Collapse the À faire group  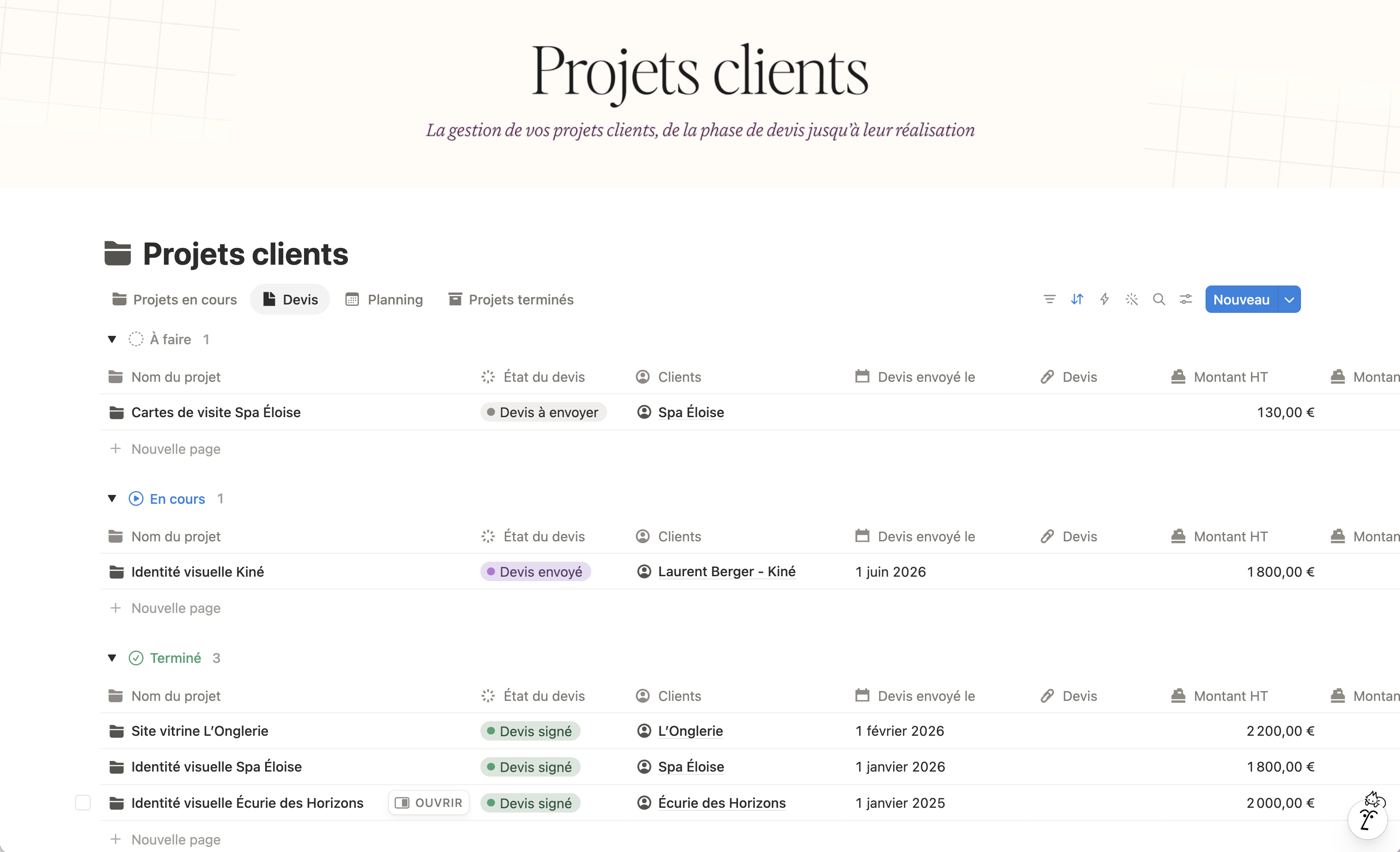[112, 339]
